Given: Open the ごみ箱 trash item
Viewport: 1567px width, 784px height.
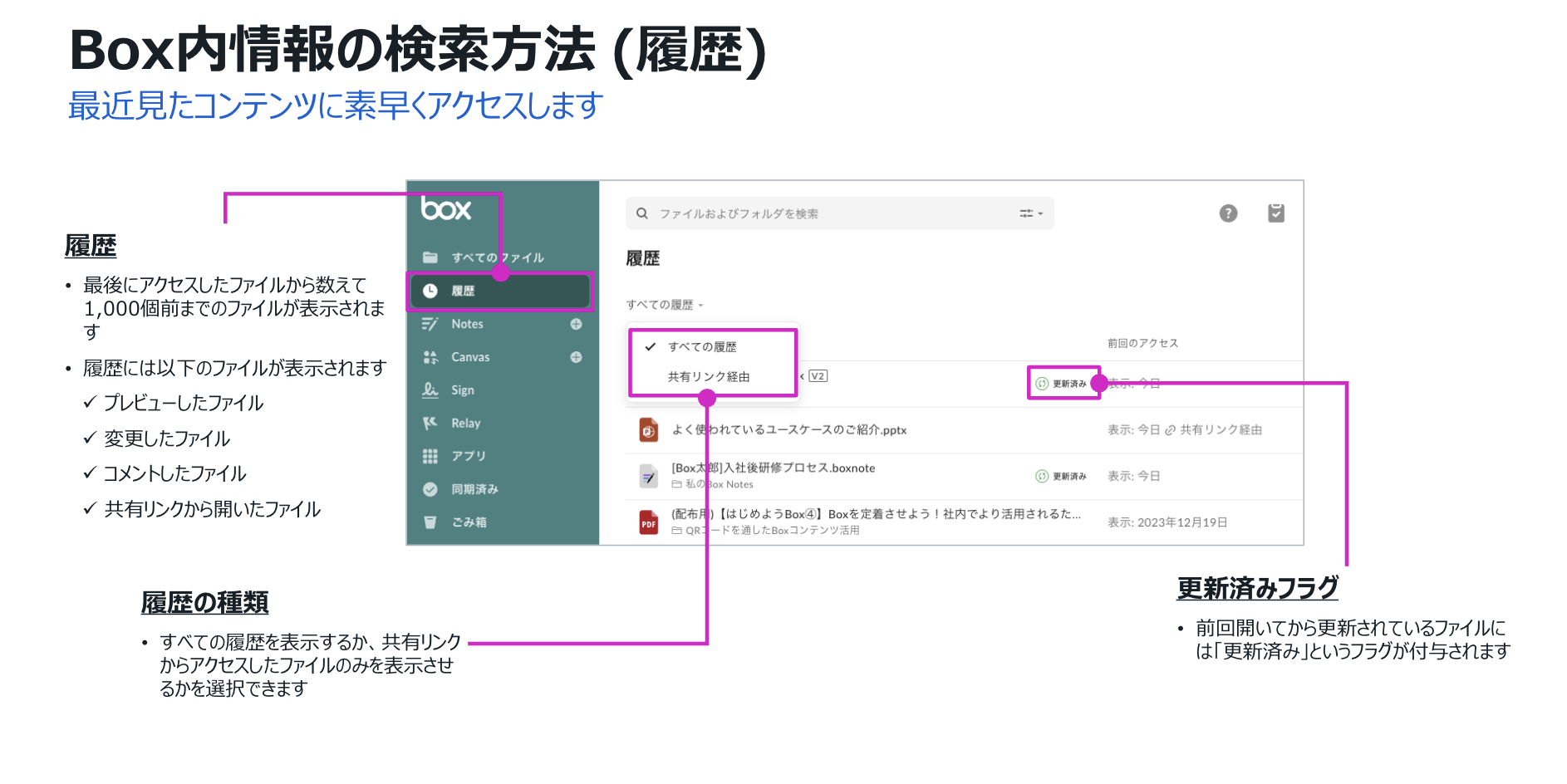Looking at the screenshot, I should click(469, 522).
